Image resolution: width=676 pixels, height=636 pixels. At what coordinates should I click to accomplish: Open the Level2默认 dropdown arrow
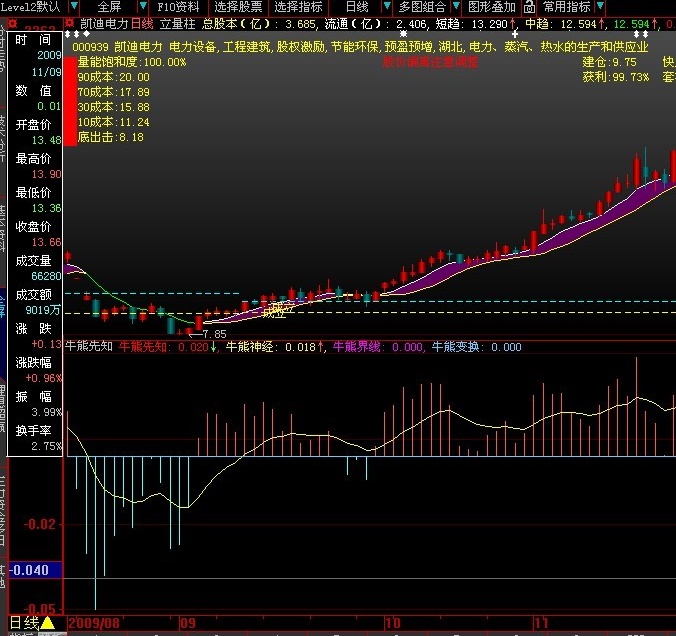[x=74, y=6]
